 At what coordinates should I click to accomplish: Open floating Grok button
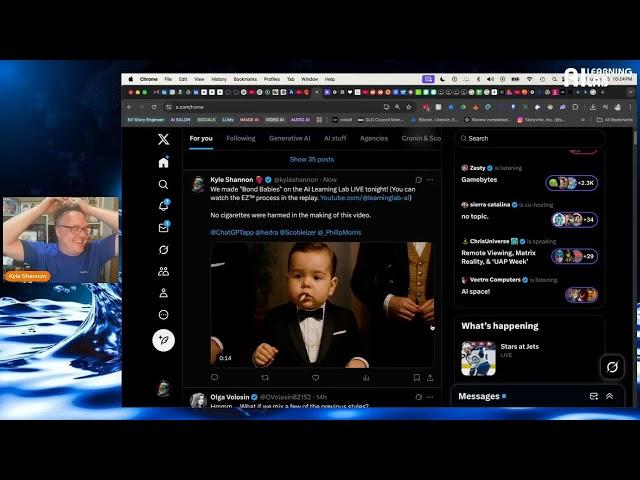point(612,367)
